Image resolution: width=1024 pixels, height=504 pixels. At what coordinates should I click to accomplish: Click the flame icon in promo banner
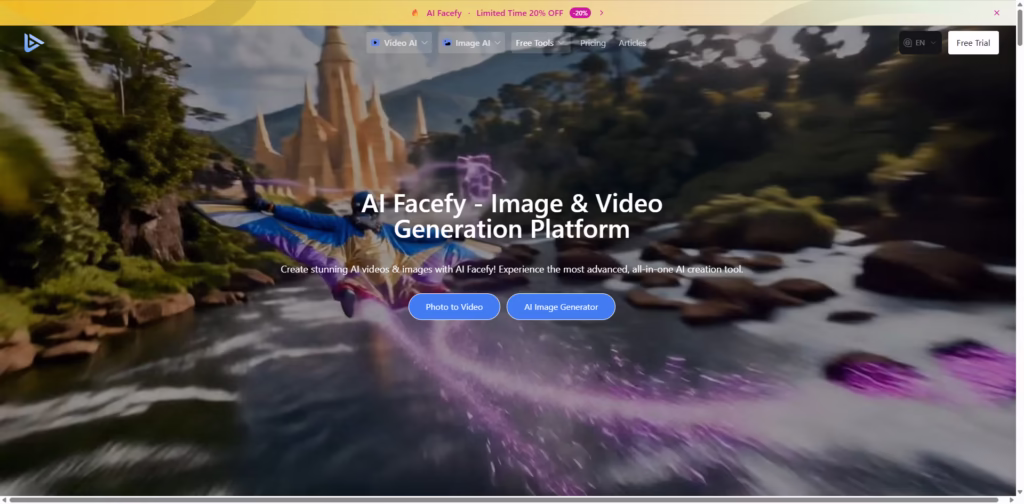pos(414,13)
